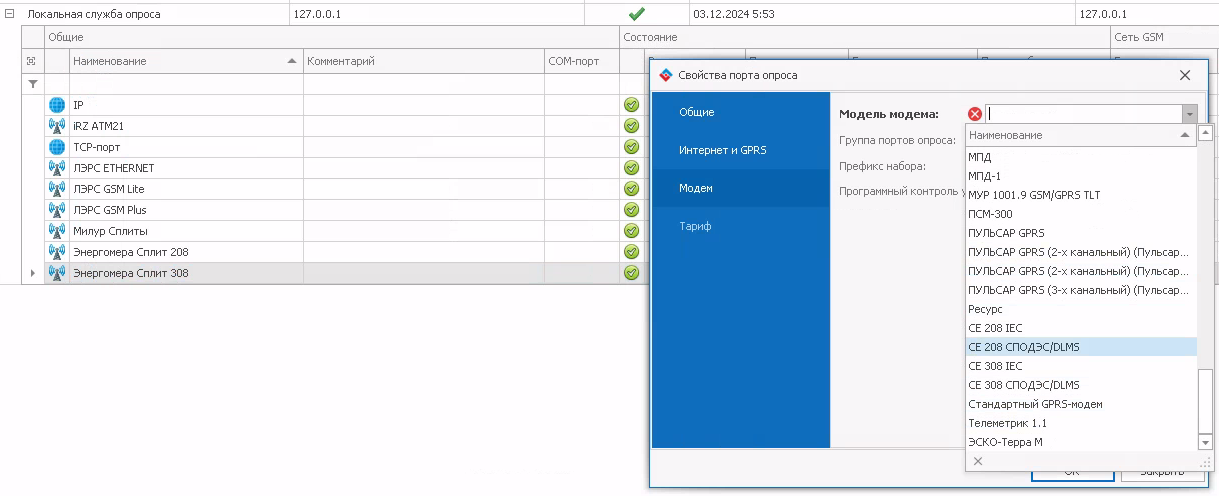
Task: Open the column chooser icon left of Наименование
Action: pyautogui.click(x=32, y=61)
